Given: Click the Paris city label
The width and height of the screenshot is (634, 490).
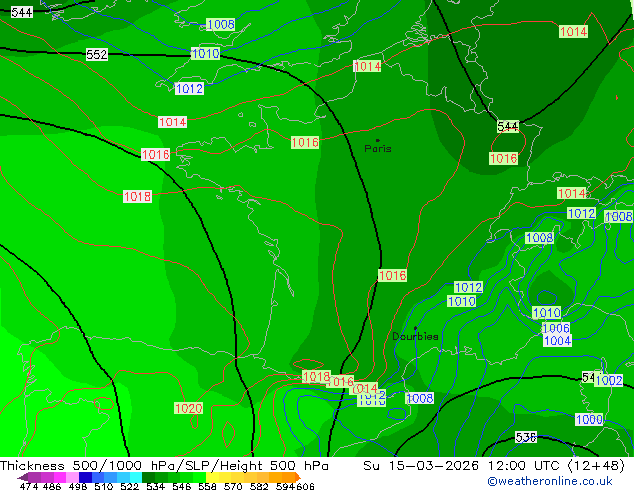Looking at the screenshot, I should click(378, 148).
